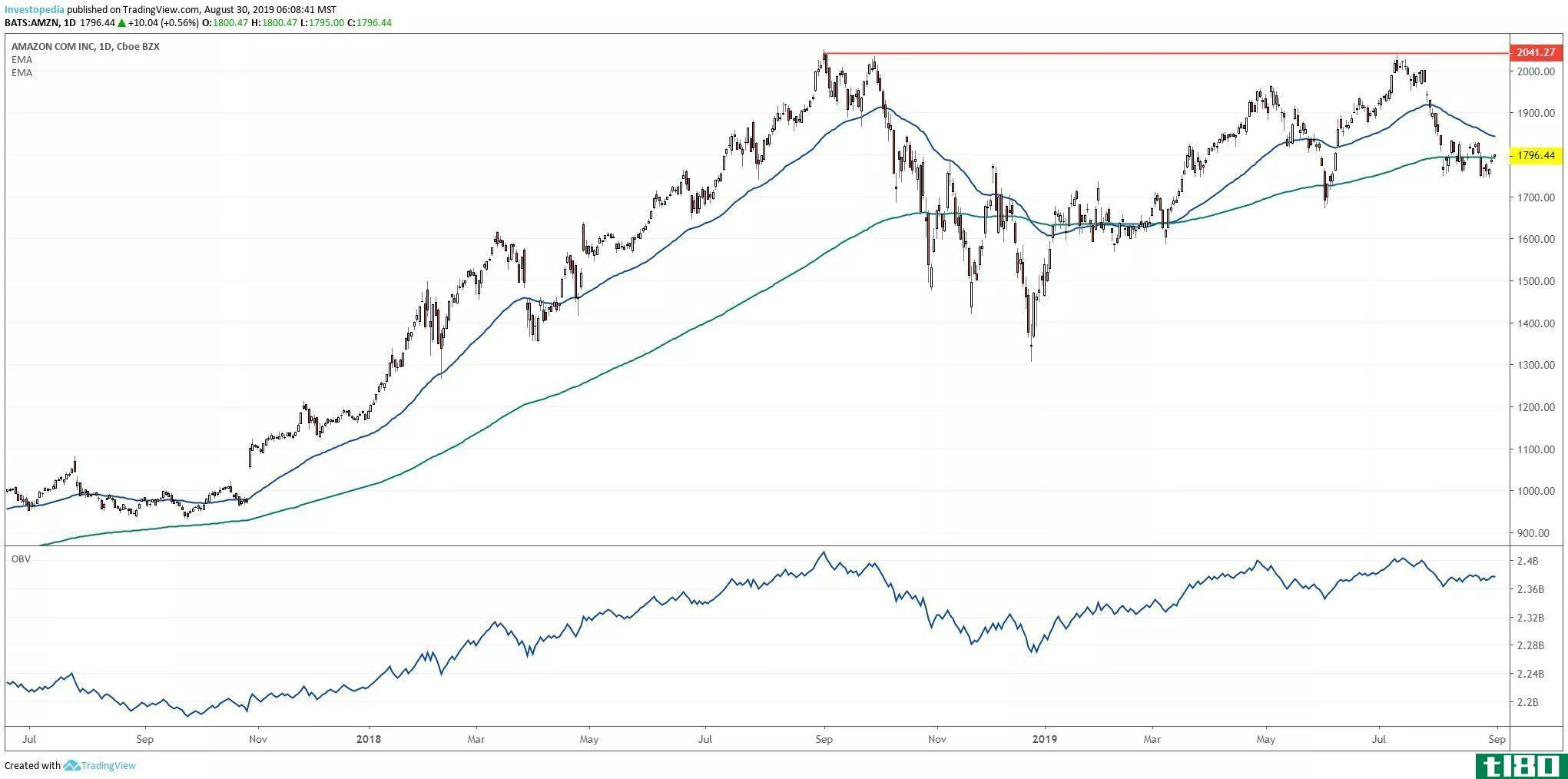Image resolution: width=1568 pixels, height=779 pixels.
Task: Click the 1500.00 price axis label
Action: [1536, 281]
